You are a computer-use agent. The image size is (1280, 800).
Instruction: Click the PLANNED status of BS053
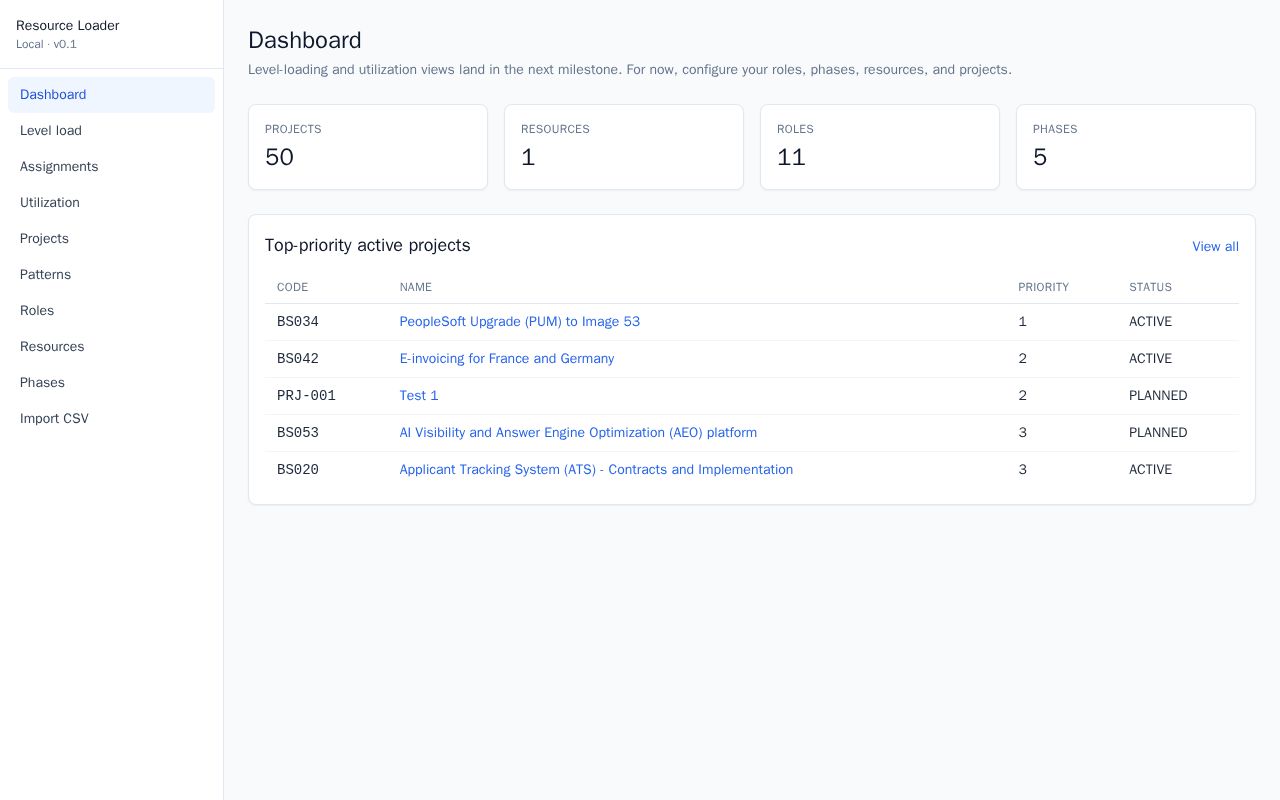pyautogui.click(x=1158, y=433)
